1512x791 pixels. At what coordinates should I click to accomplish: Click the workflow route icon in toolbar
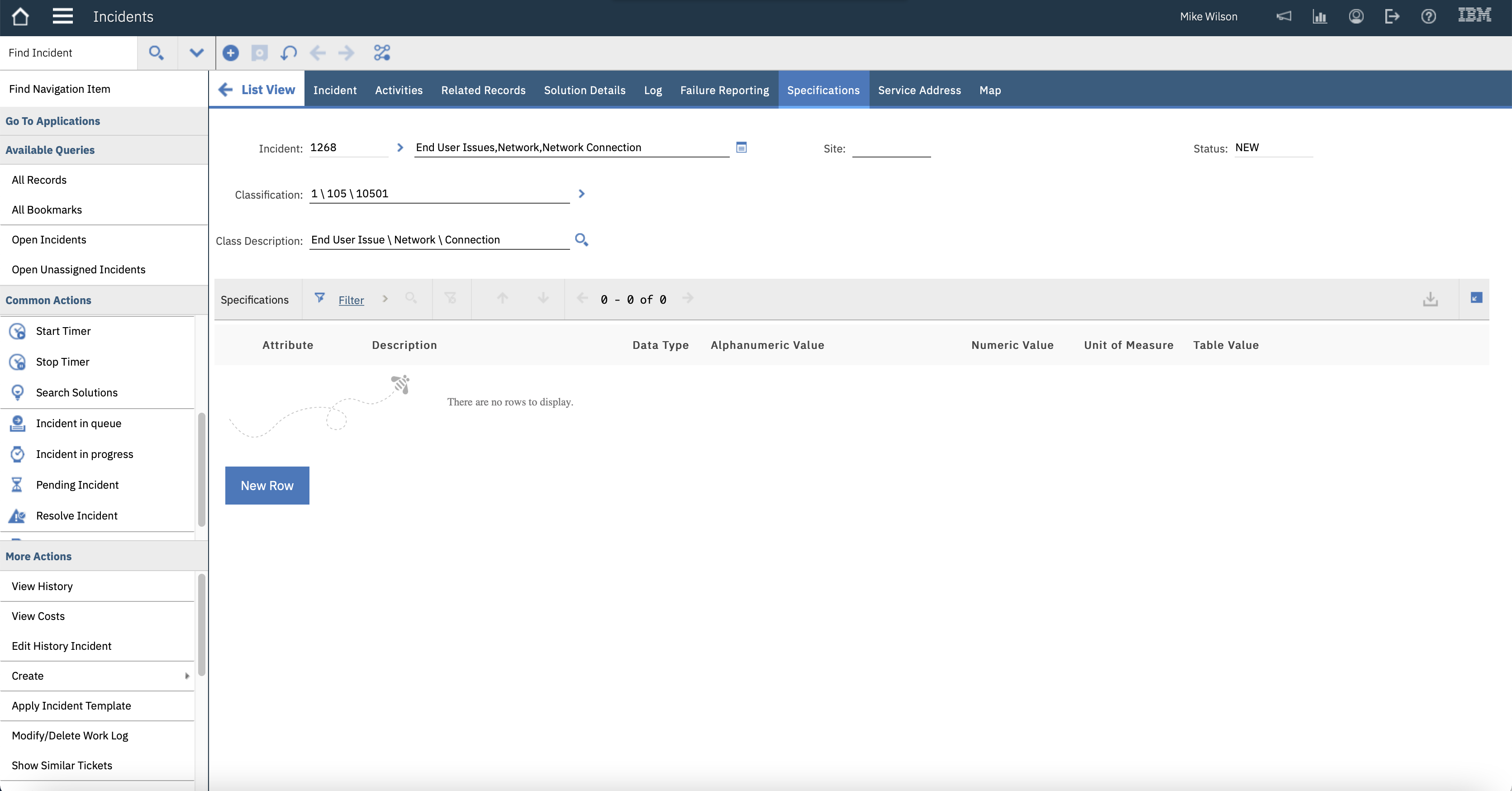tap(381, 53)
